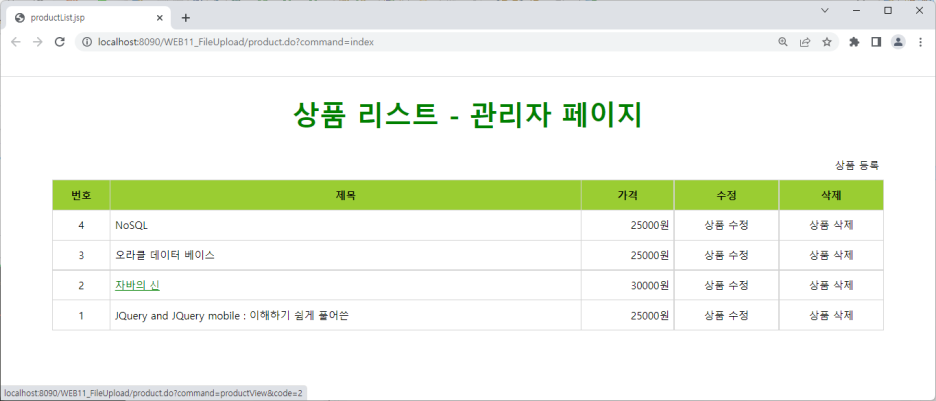Close the productList.jsp tab
The height and width of the screenshot is (401, 936).
tap(159, 18)
